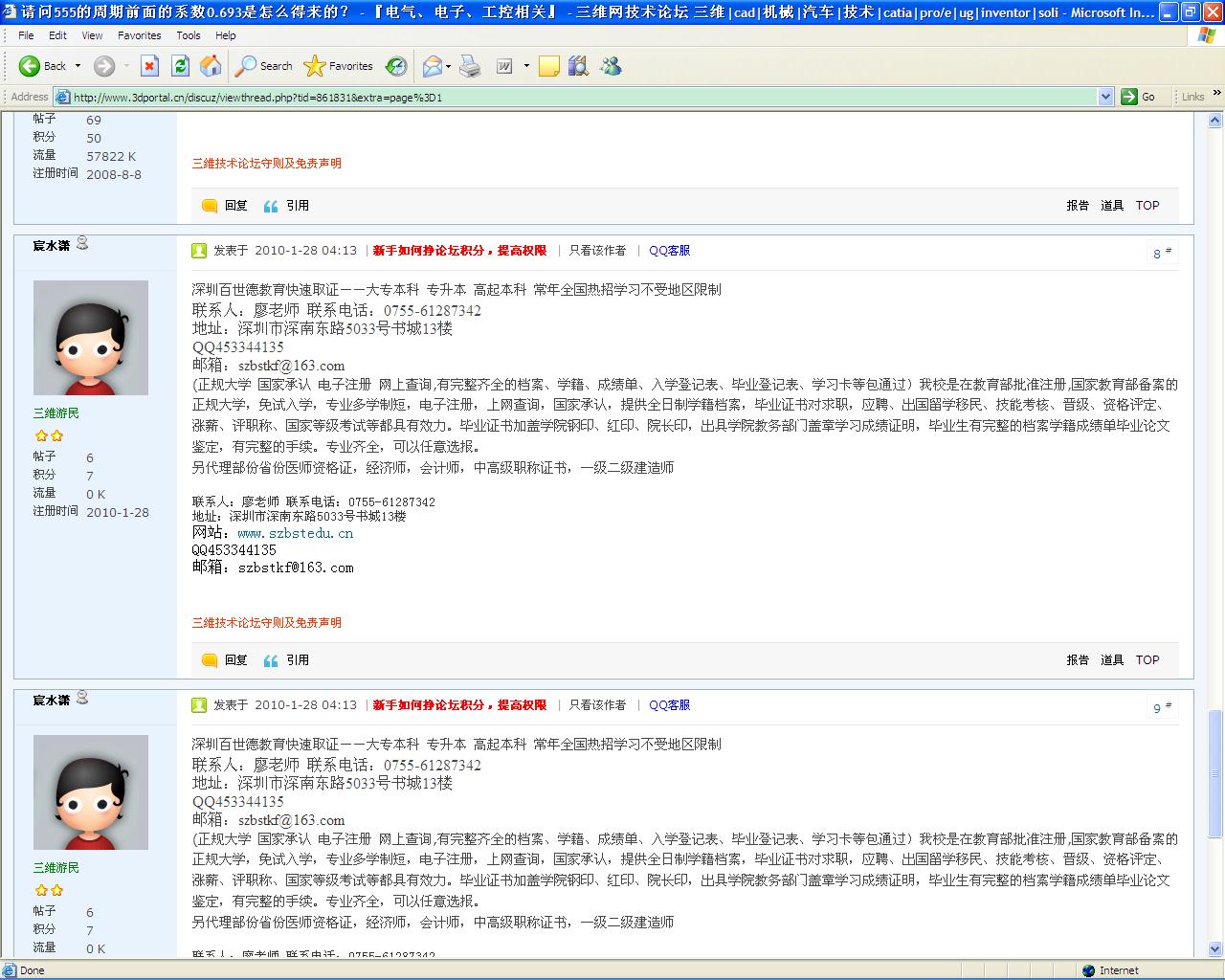Quote the top post with 引用
The width and height of the screenshot is (1225, 980).
coord(285,206)
